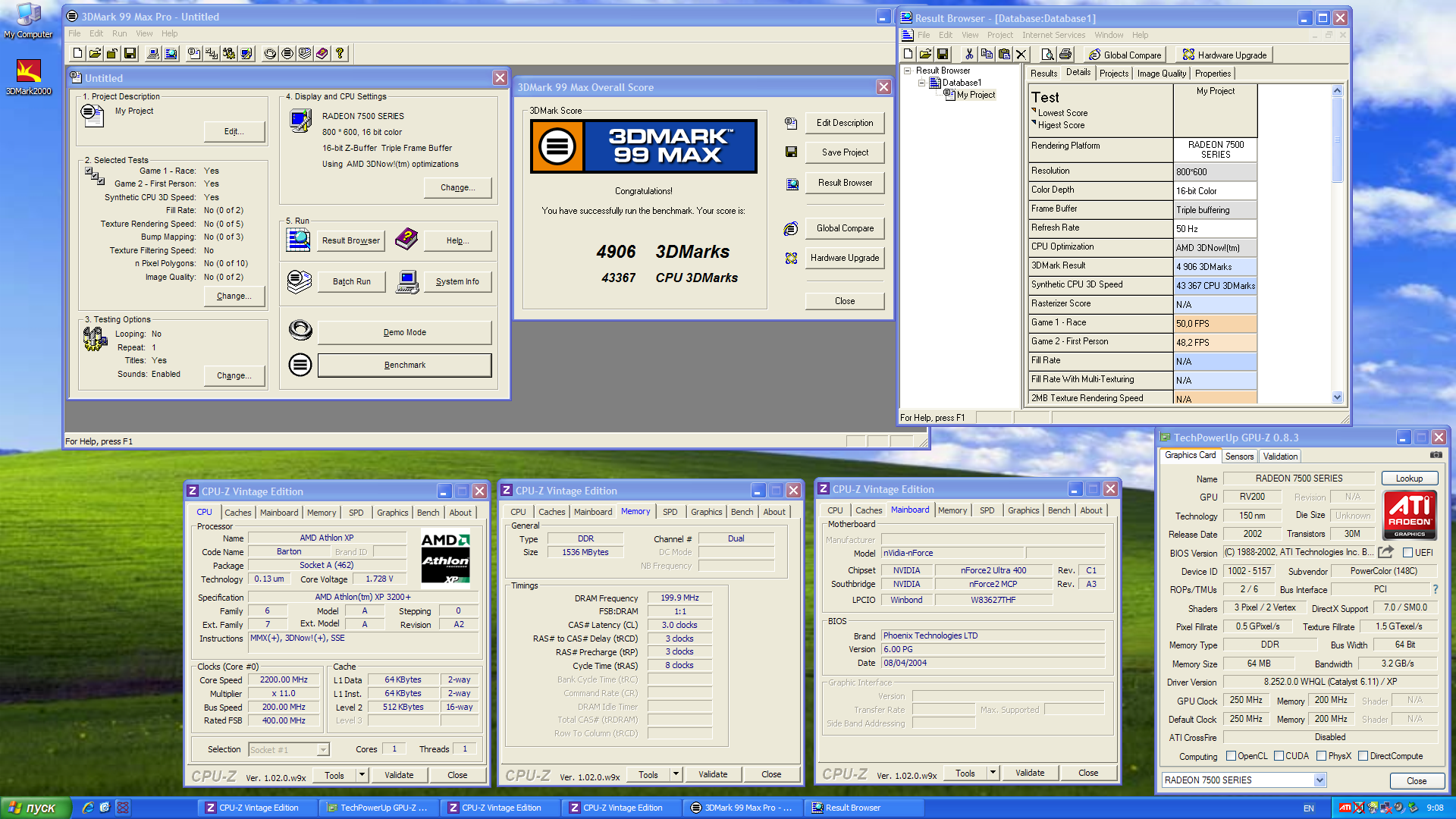1456x819 pixels.
Task: Click GPU-Z Bus Interface question mark
Action: point(1436,589)
